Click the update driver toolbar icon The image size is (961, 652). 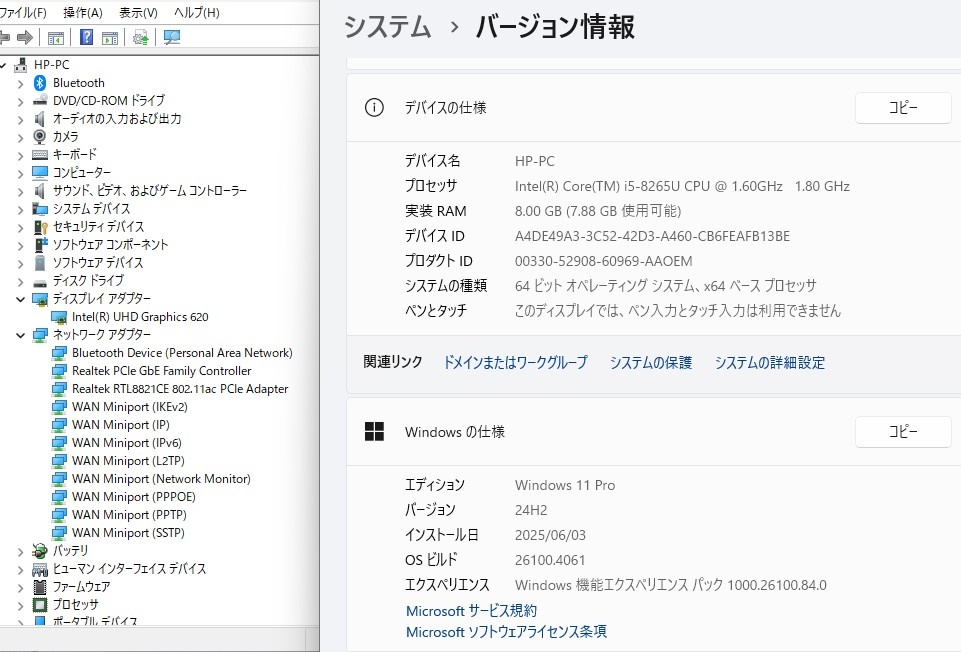tap(140, 37)
